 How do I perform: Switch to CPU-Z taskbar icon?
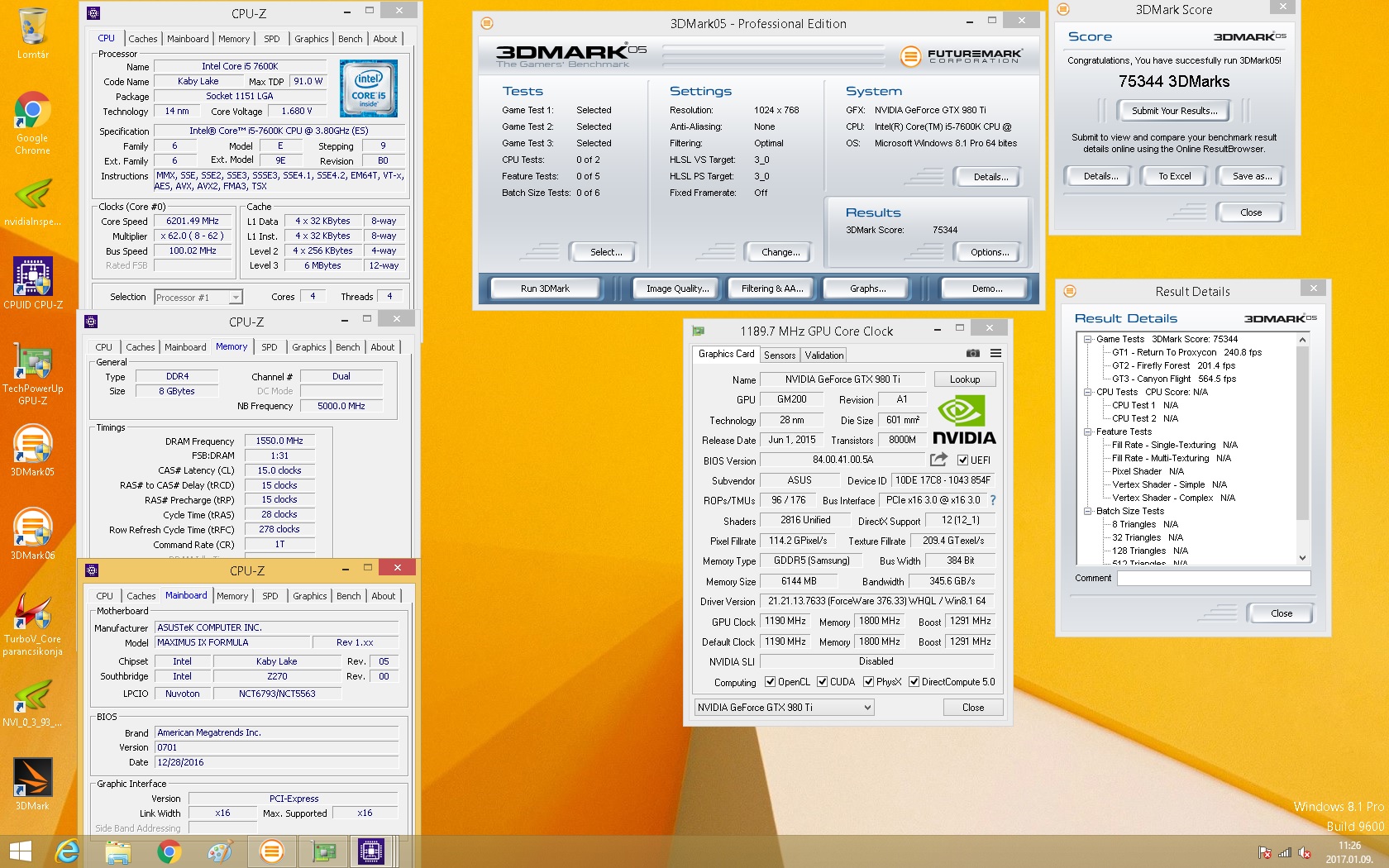click(x=371, y=851)
